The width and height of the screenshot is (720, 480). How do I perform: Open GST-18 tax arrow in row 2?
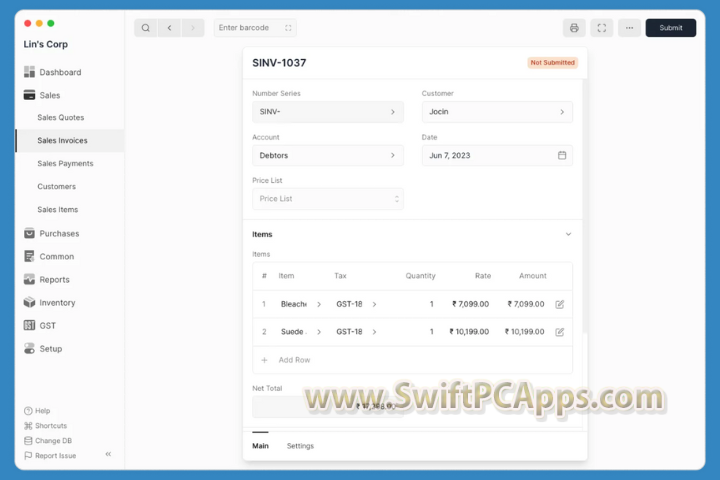pyautogui.click(x=374, y=332)
